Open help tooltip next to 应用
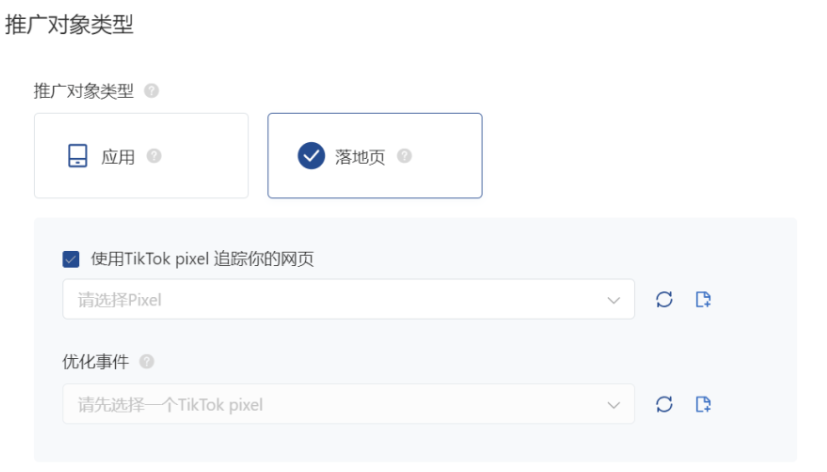This screenshot has height=472, width=827. (x=154, y=156)
